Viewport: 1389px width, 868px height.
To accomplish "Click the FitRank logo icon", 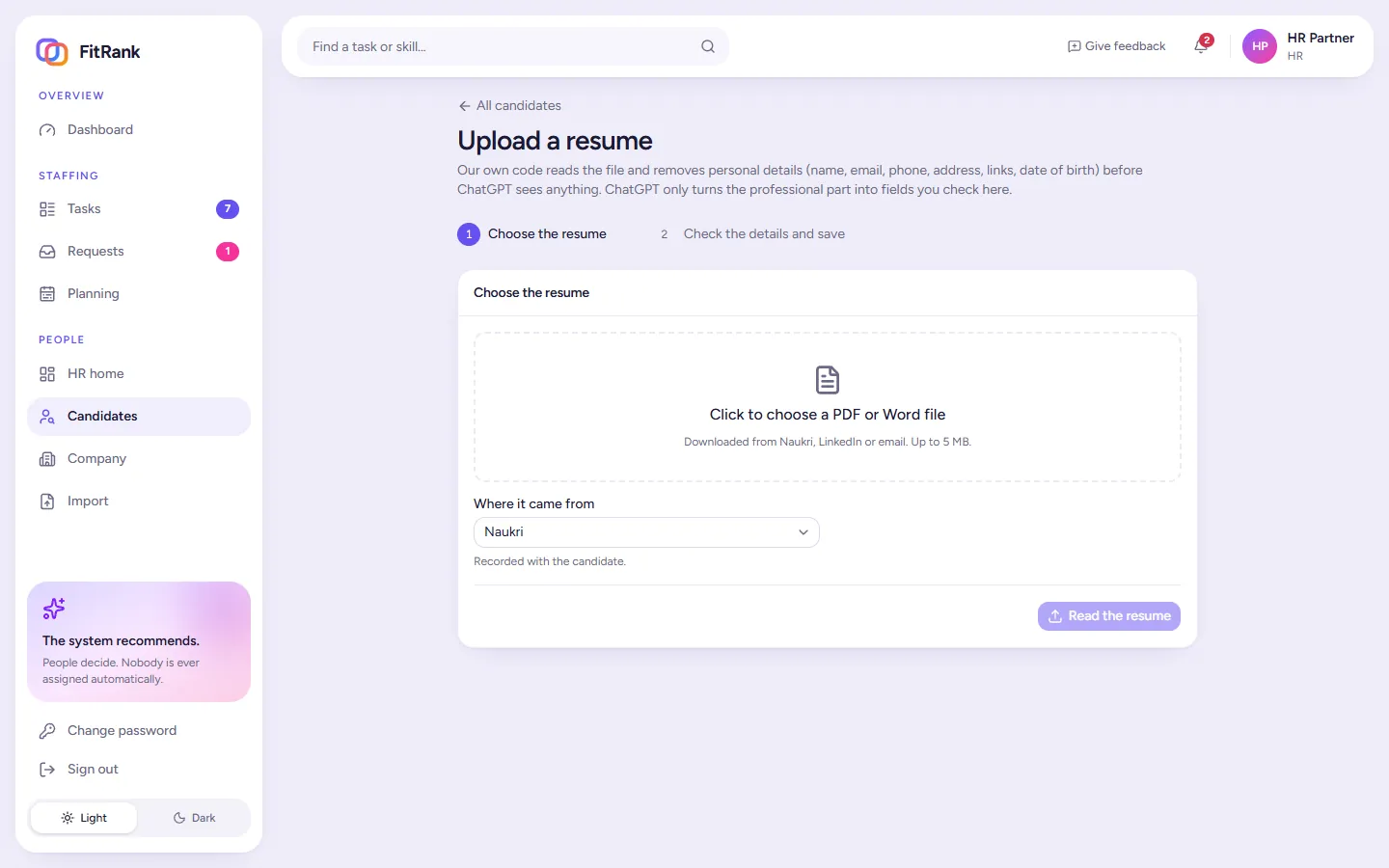I will pos(52,52).
